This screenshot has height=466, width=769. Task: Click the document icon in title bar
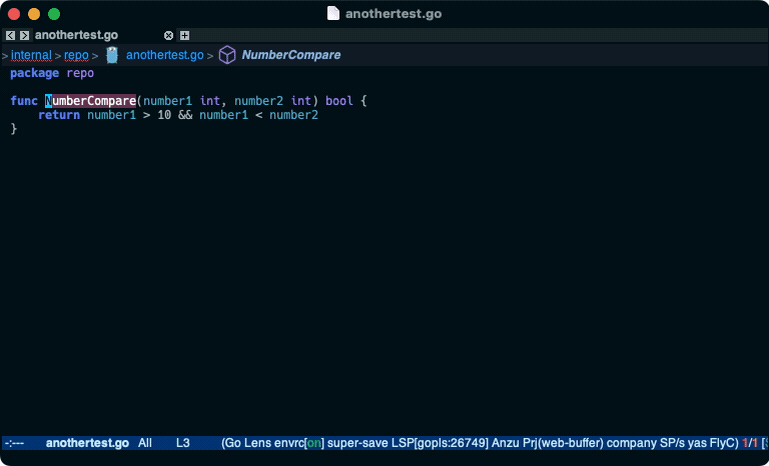(x=333, y=13)
